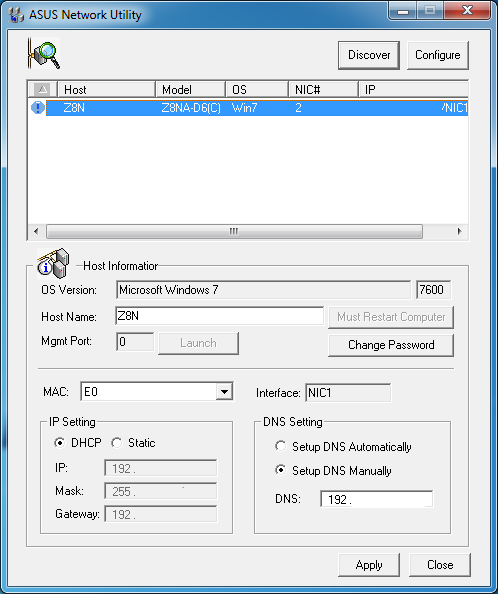Image resolution: width=498 pixels, height=594 pixels.
Task: Sort by the IP column header
Action: [413, 89]
